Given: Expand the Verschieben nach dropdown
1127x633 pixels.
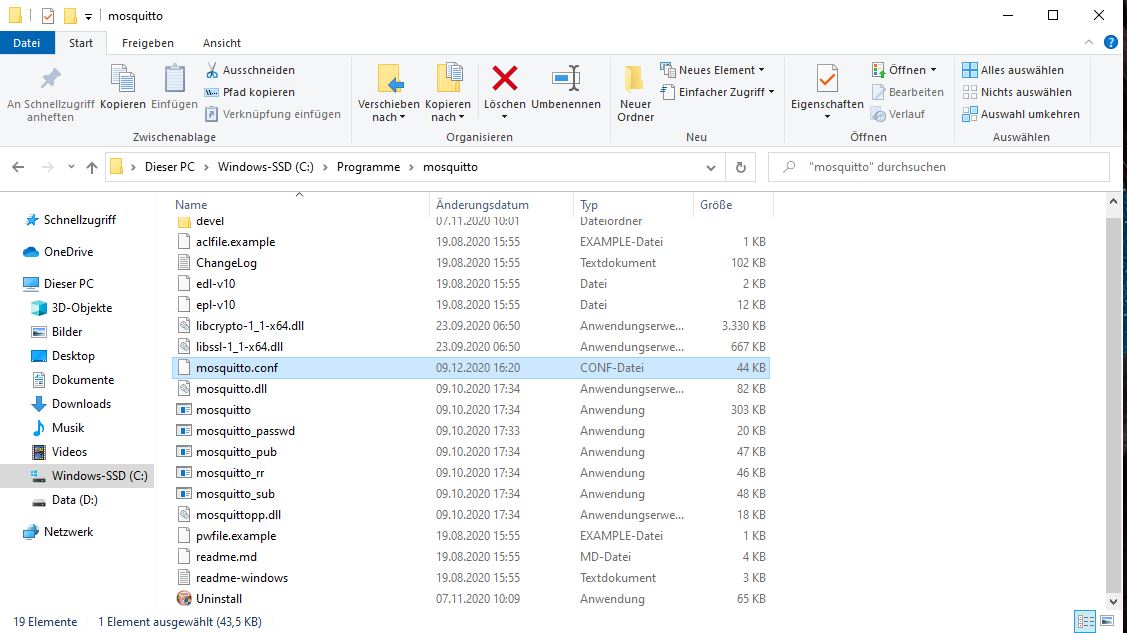Looking at the screenshot, I should [x=389, y=117].
